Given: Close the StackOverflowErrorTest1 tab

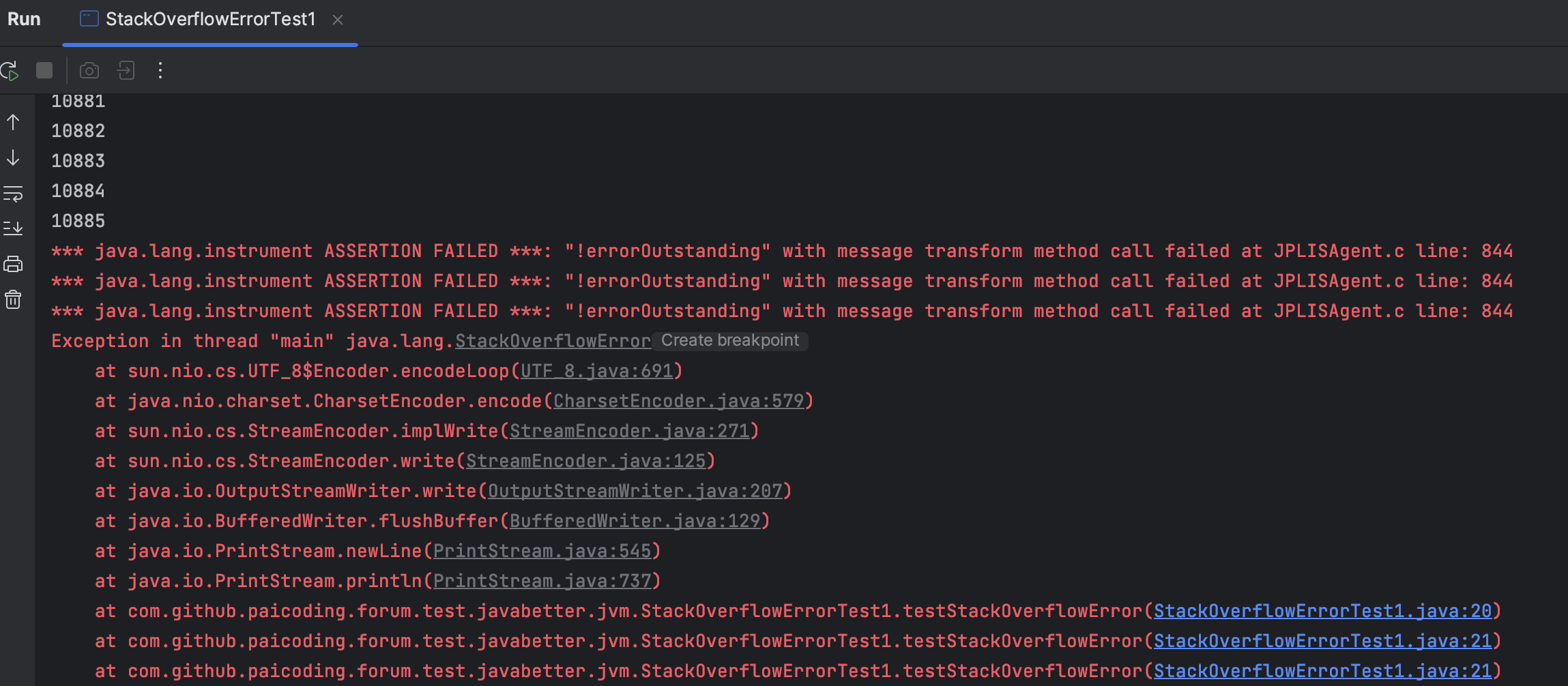Looking at the screenshot, I should pyautogui.click(x=338, y=20).
